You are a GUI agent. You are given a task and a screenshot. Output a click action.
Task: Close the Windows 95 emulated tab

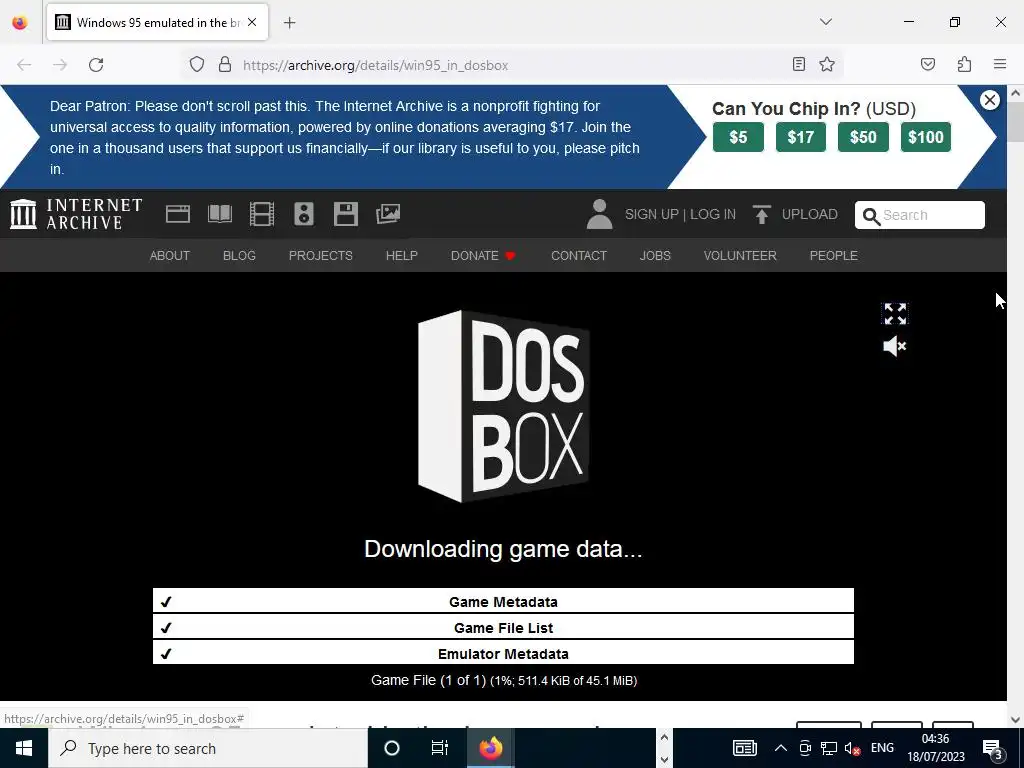[252, 22]
